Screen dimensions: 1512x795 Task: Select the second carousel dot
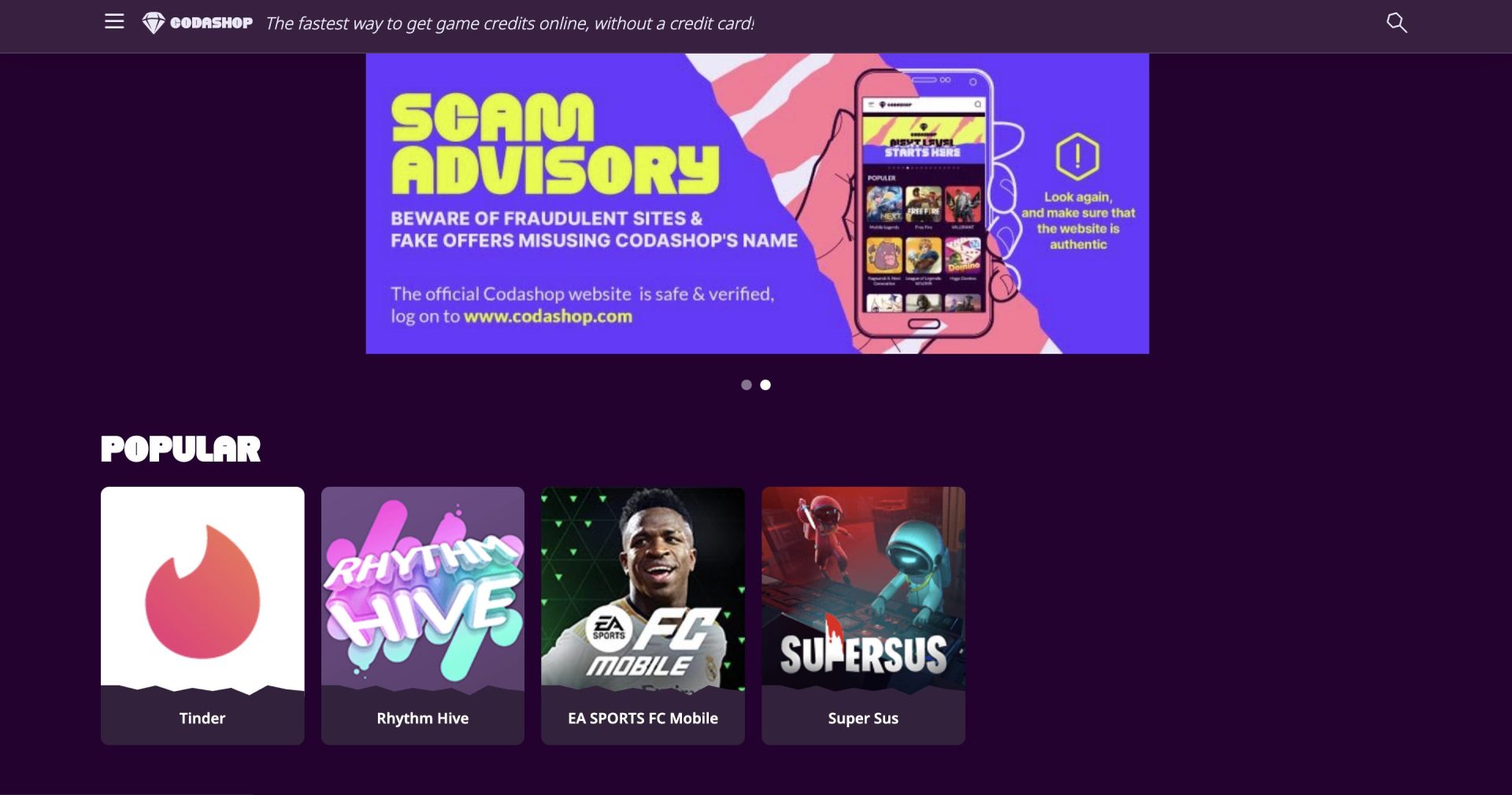(765, 384)
